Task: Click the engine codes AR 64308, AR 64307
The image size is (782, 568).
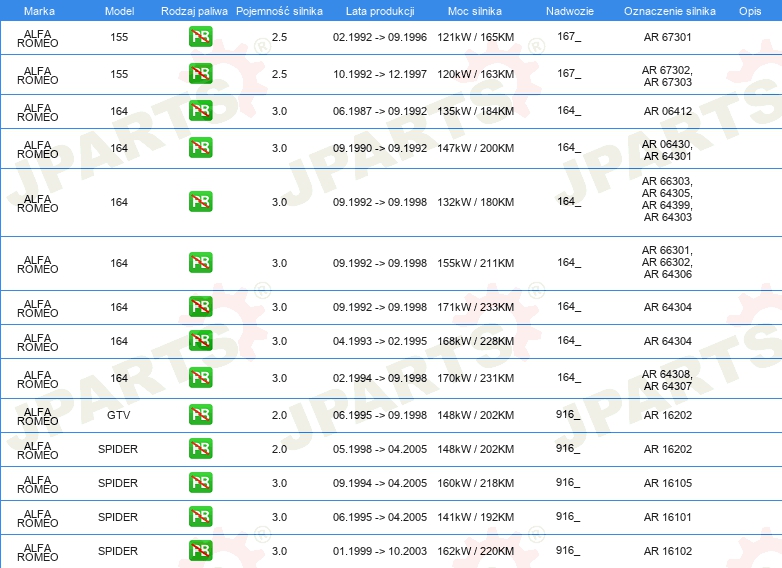Action: (x=667, y=380)
